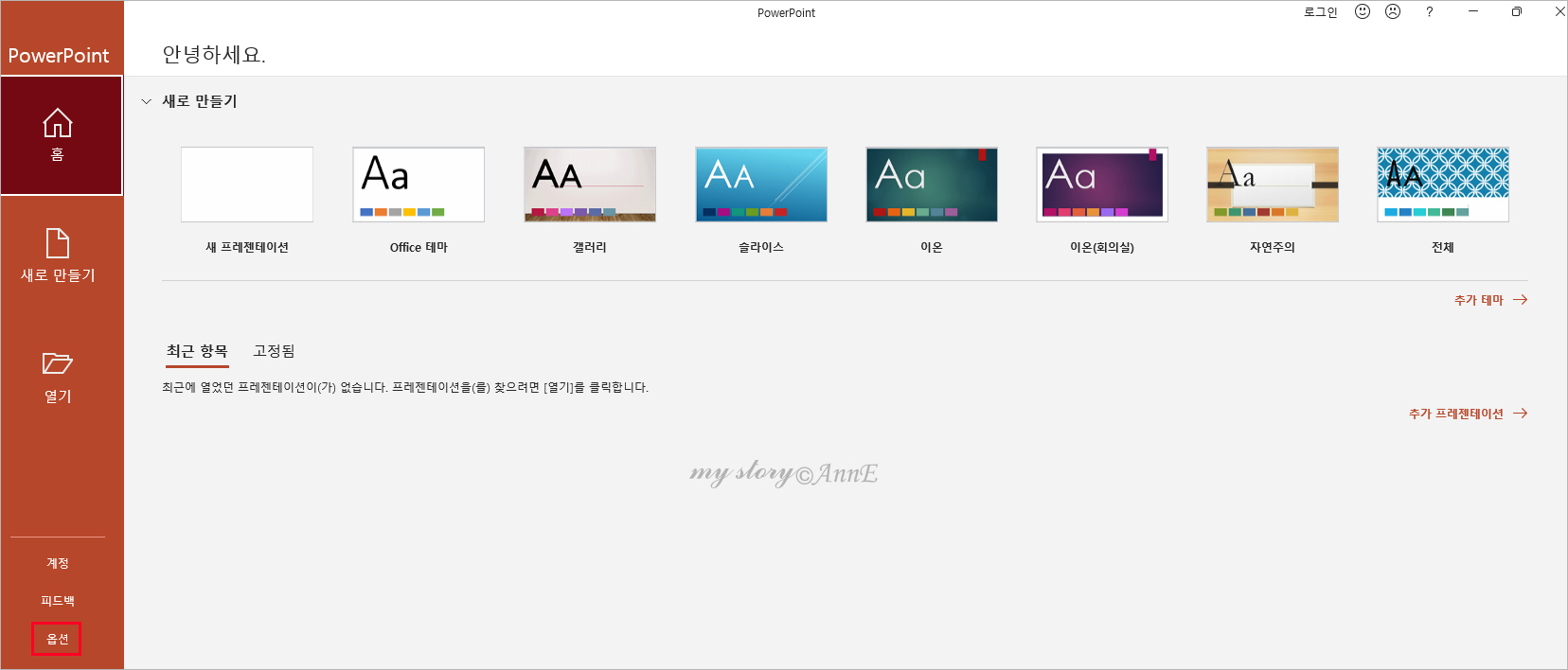Choose the 전체 patterned template thumbnail
Screen dimensions: 1568x670
(x=1443, y=185)
